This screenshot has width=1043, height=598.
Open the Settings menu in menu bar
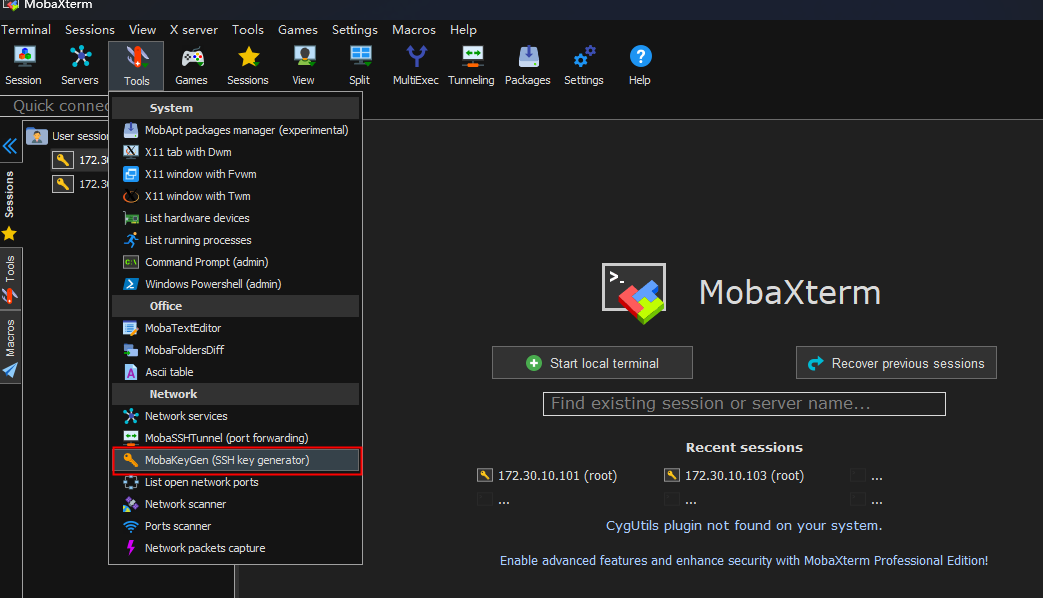click(355, 30)
